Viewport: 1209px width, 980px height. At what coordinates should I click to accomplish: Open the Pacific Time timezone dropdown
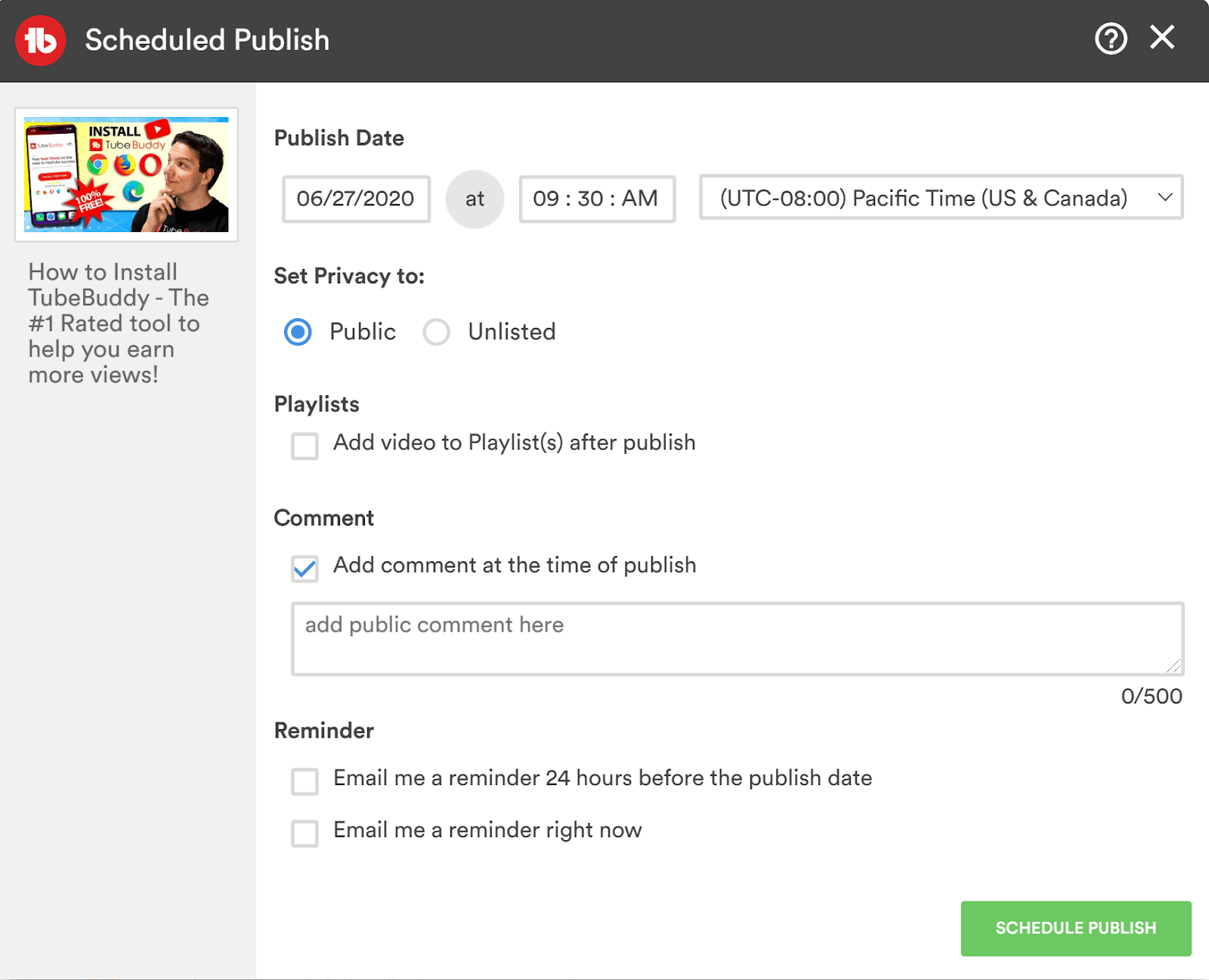coord(923,198)
